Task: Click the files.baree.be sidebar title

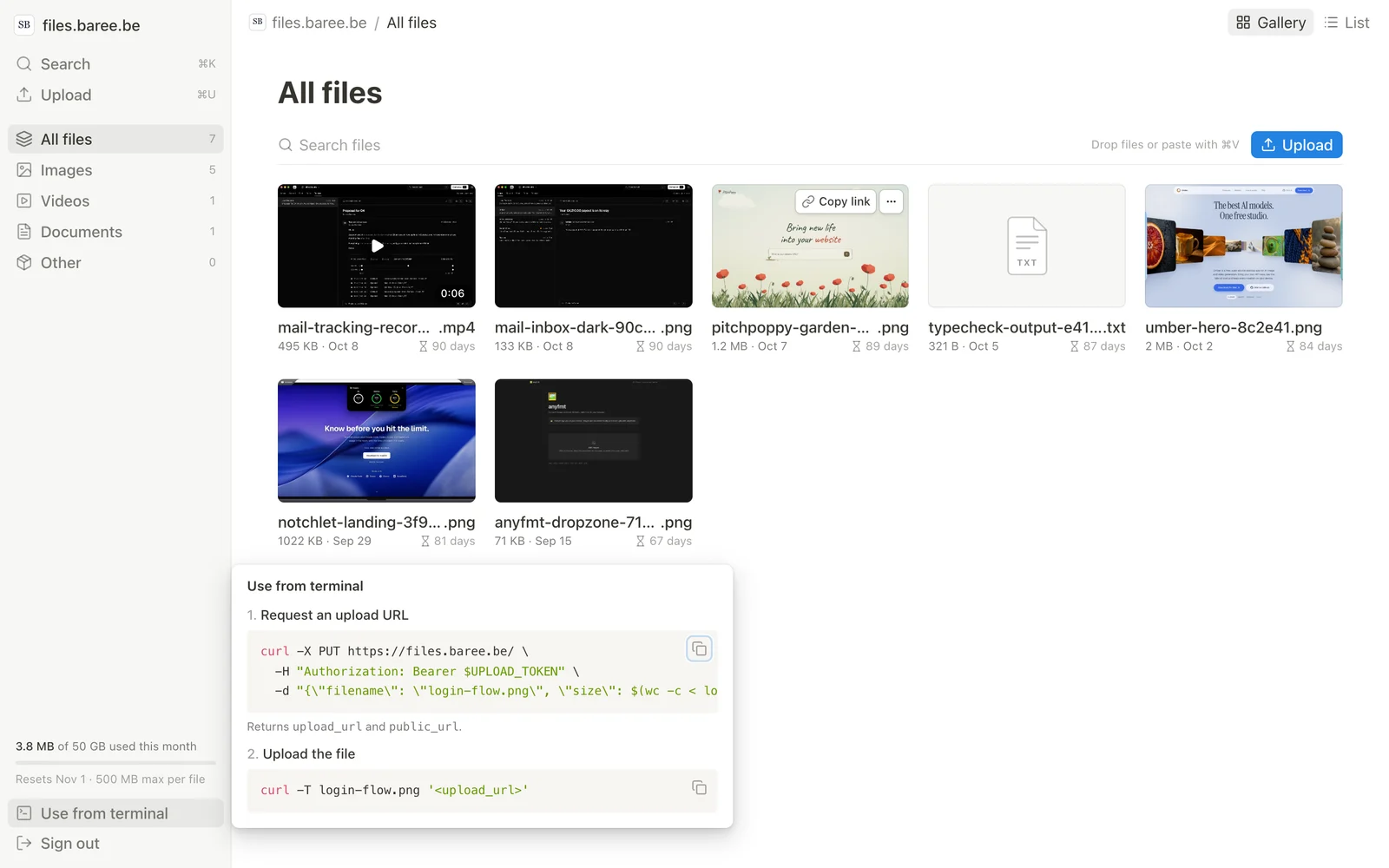Action: point(91,25)
